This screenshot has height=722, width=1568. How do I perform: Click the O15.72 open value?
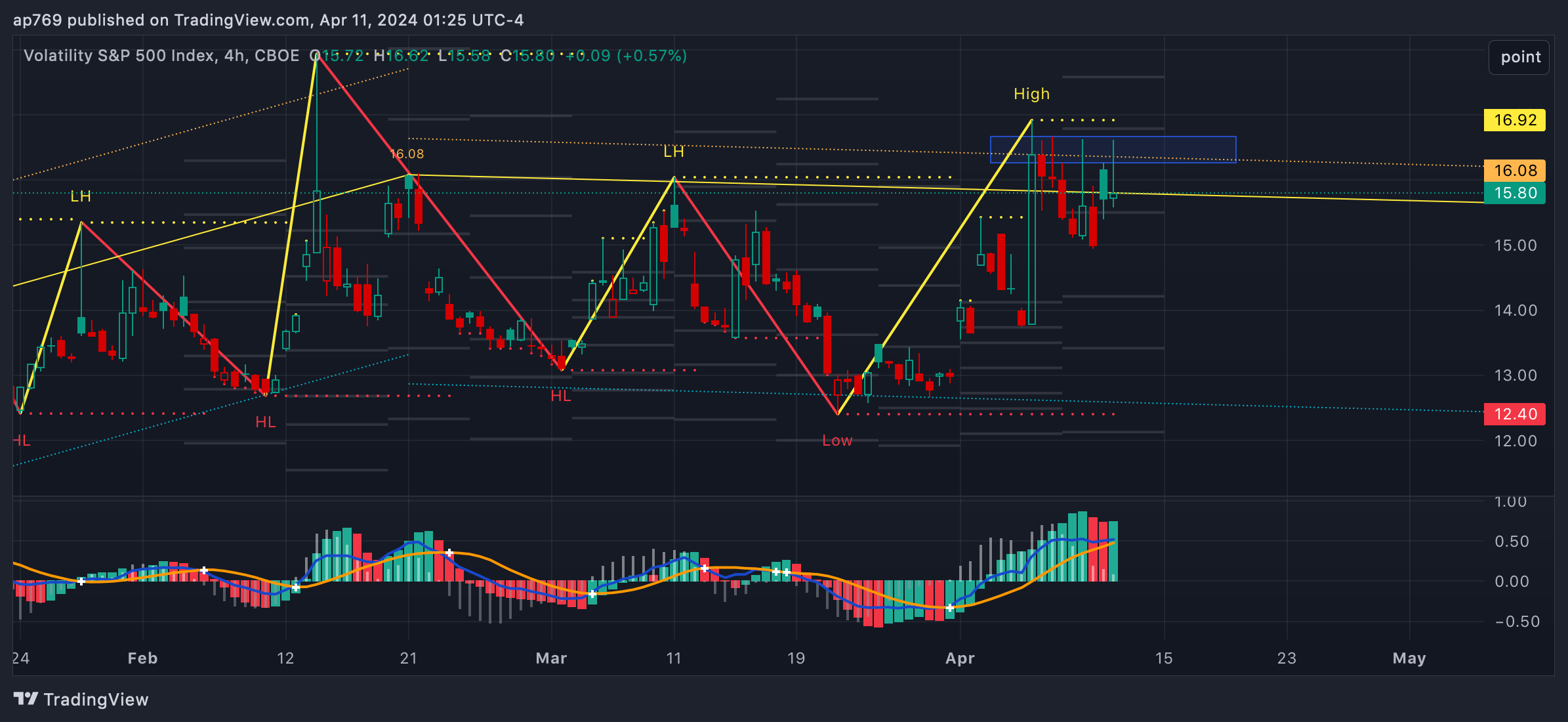tap(337, 56)
